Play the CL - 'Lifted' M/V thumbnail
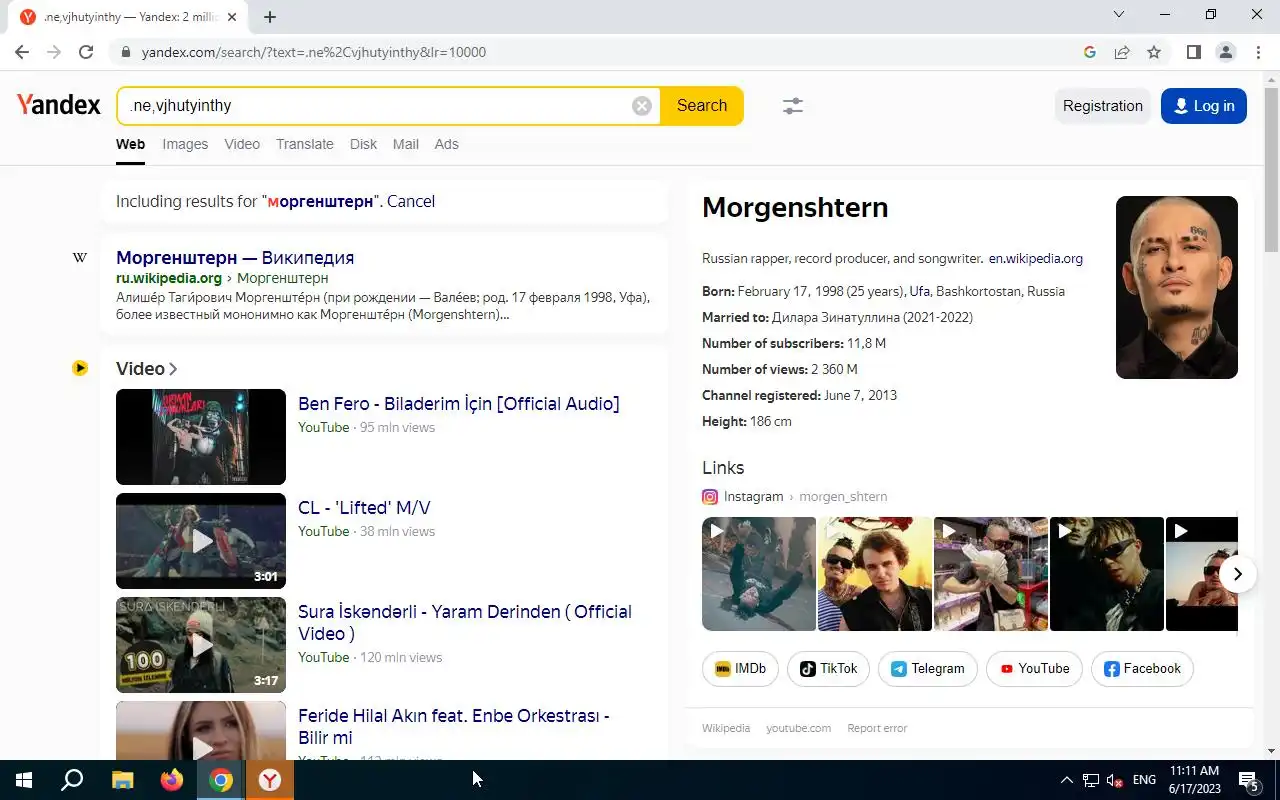The image size is (1280, 800). click(x=201, y=541)
